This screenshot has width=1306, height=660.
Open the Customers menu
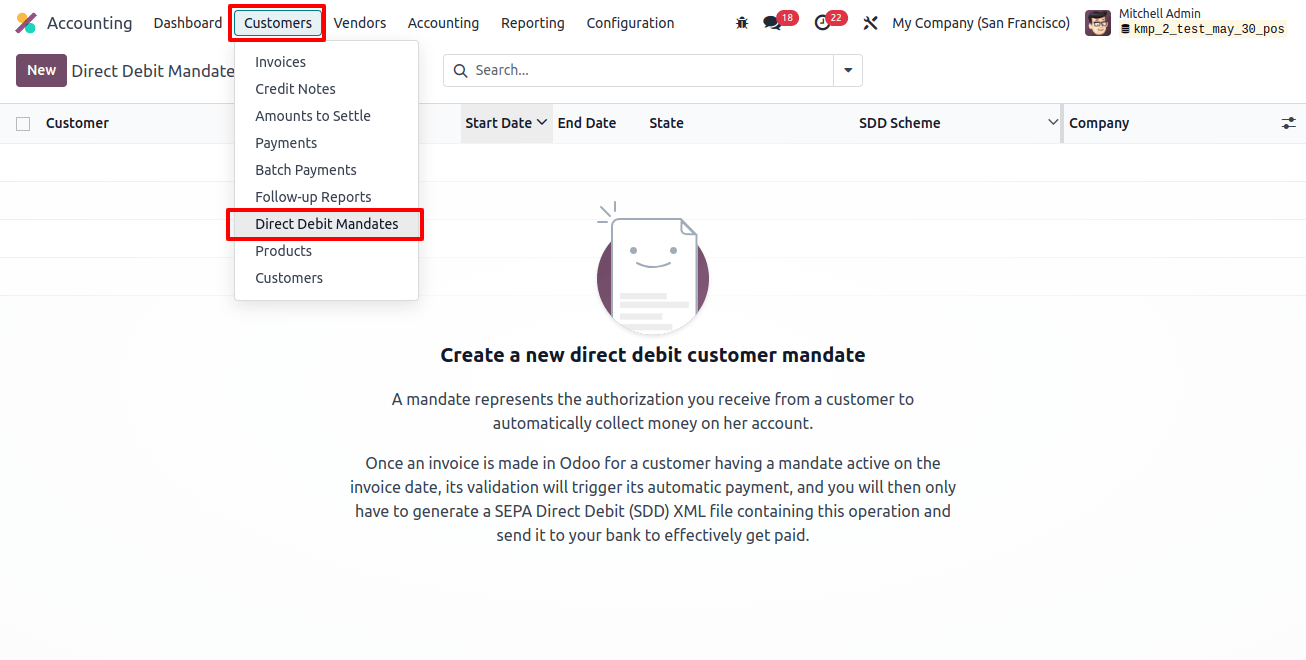[278, 23]
